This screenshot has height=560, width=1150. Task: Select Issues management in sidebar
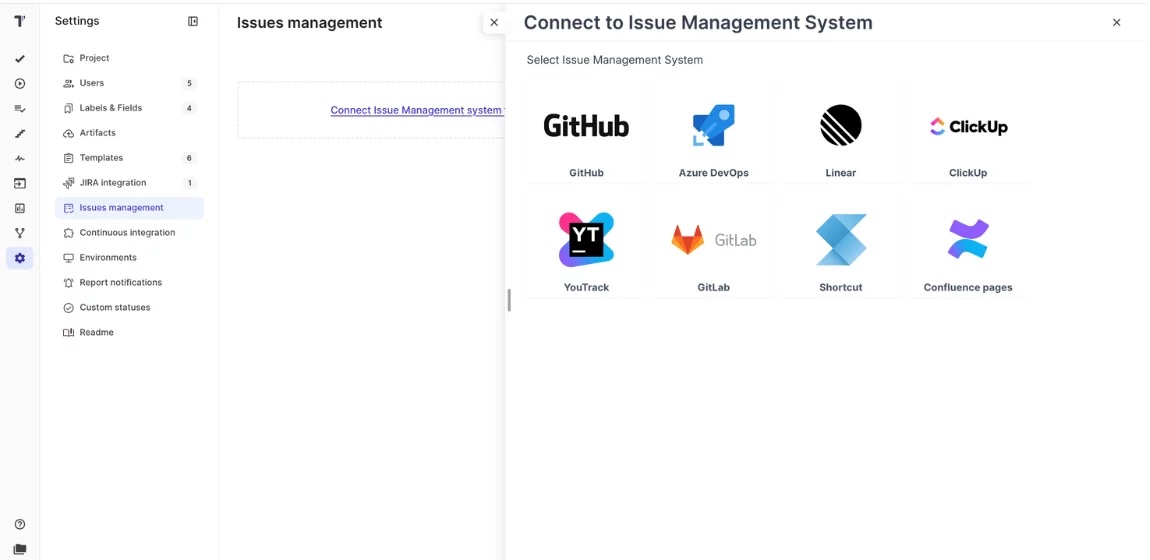click(130, 208)
